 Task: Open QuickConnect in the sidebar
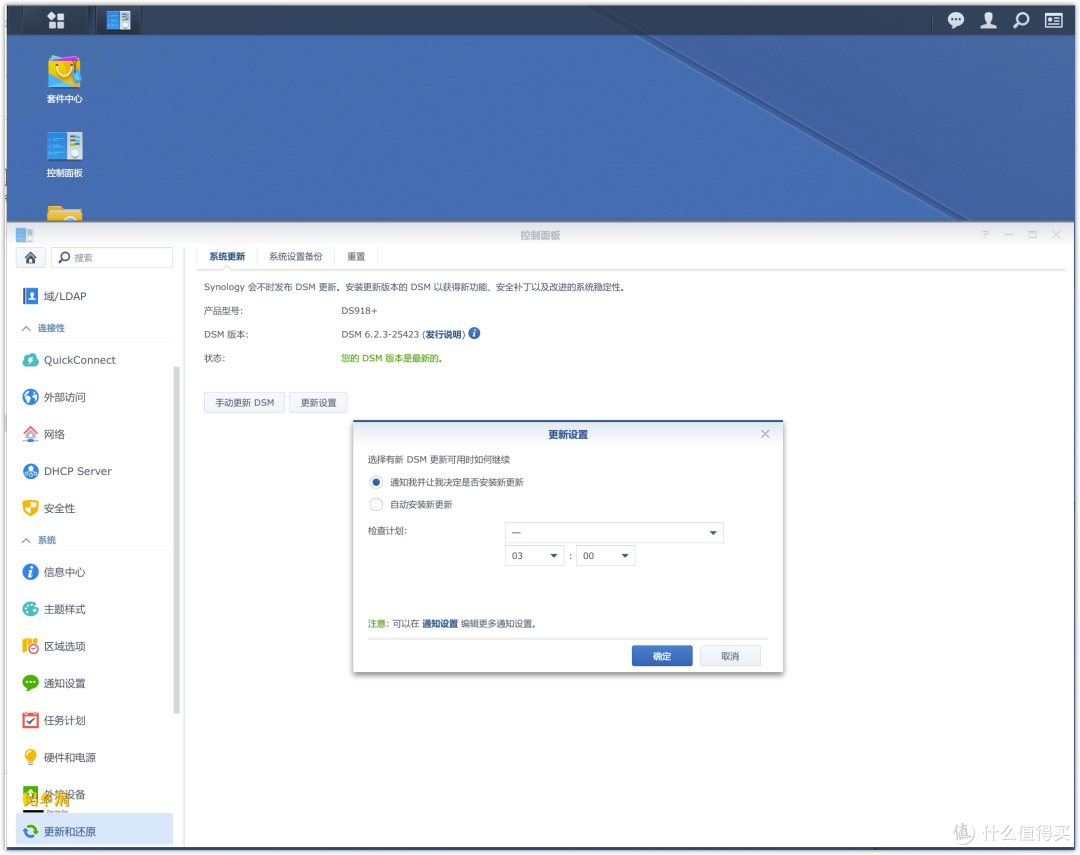point(79,360)
